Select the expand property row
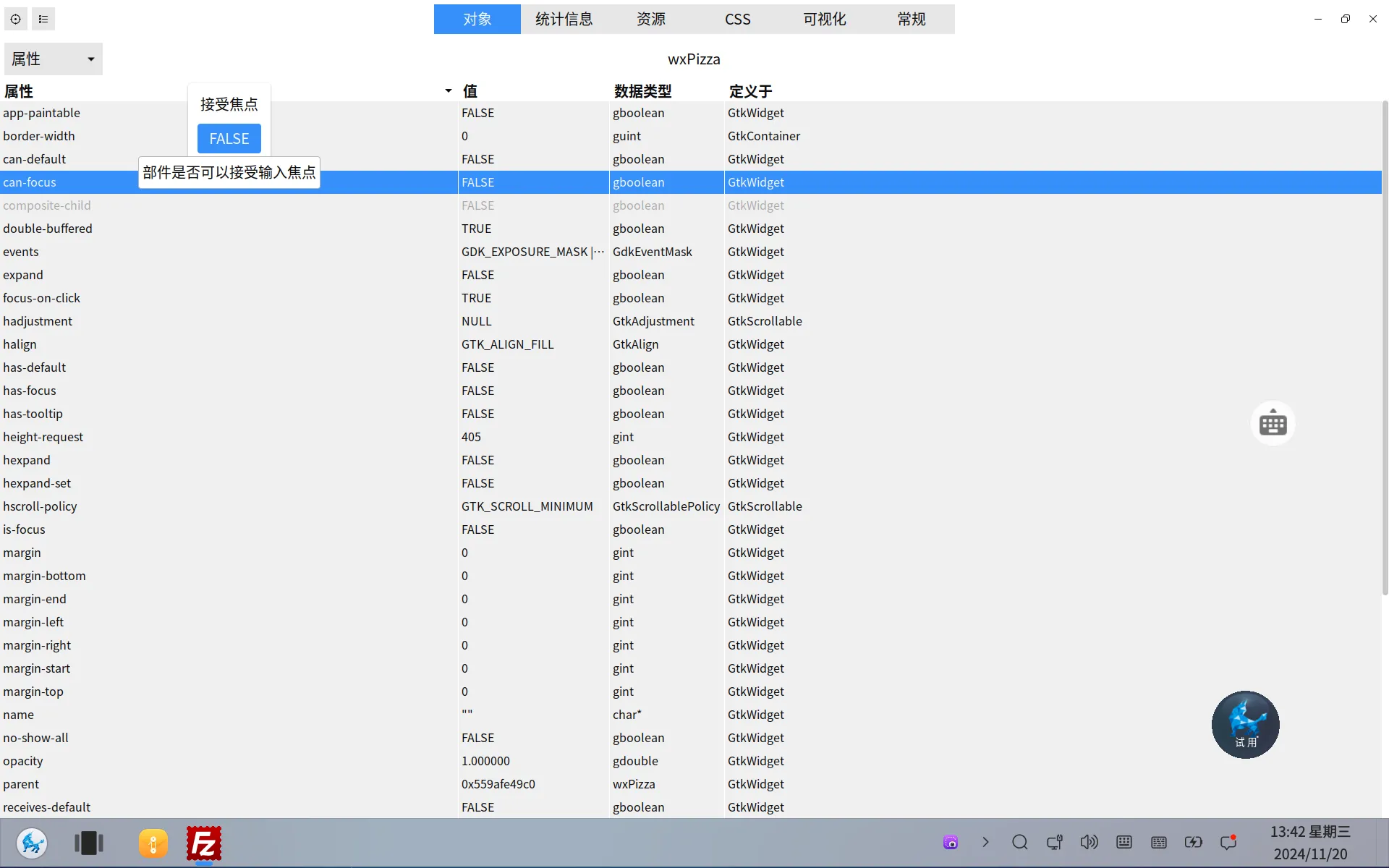This screenshot has height=868, width=1389. (691, 275)
